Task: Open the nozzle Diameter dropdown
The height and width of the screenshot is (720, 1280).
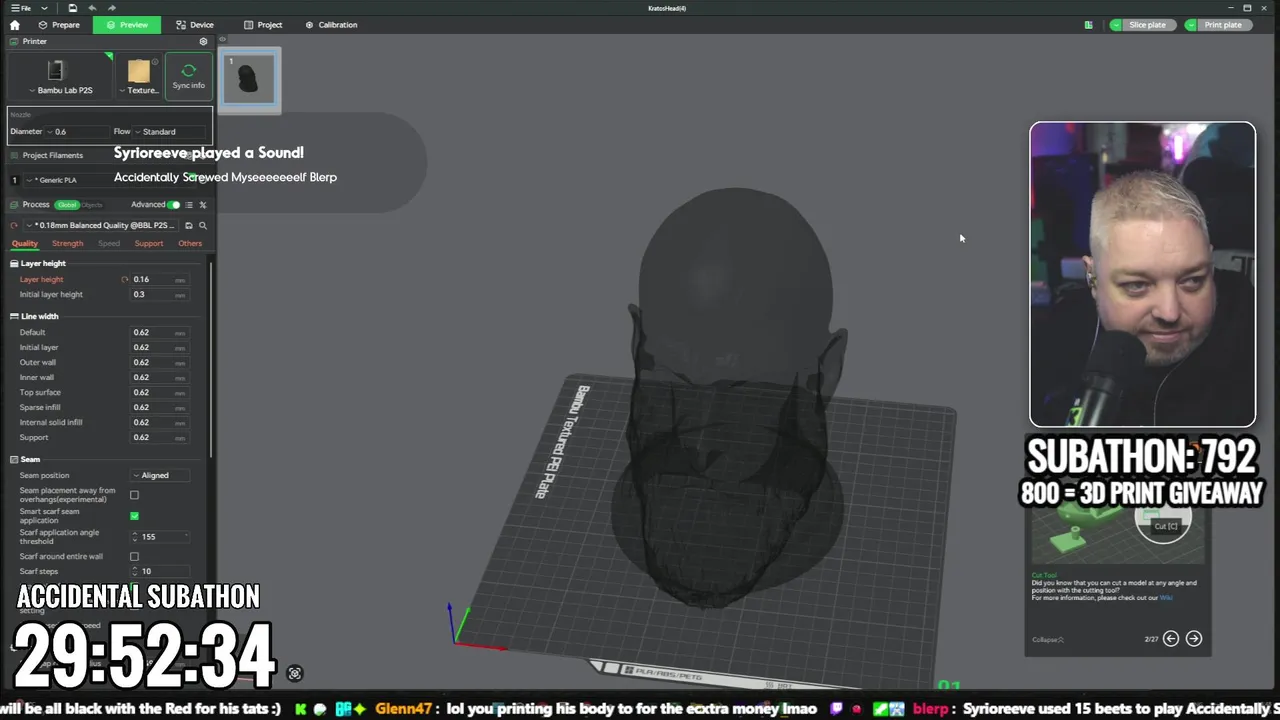Action: coord(78,132)
